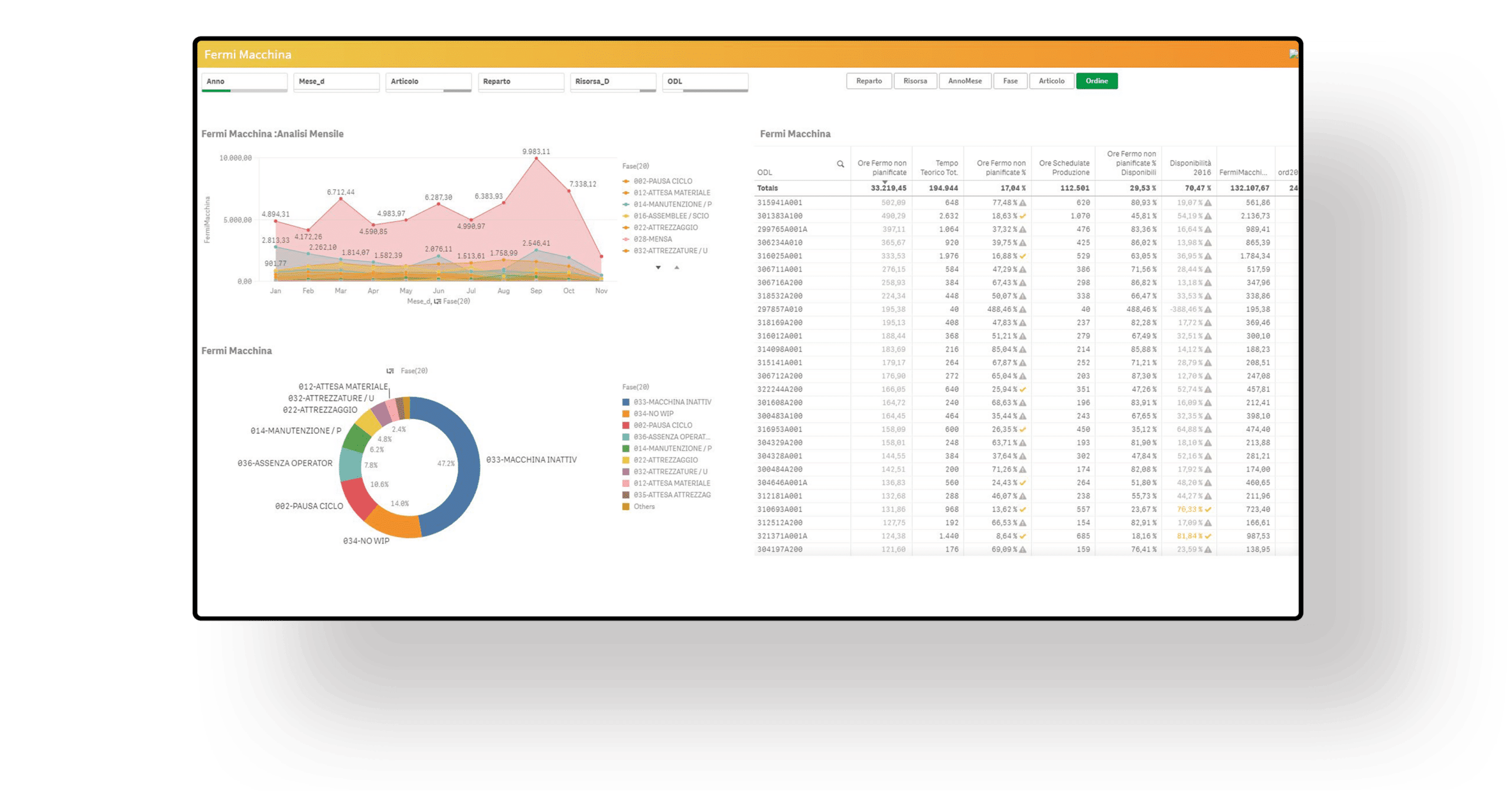Open the Risorsa_D filter dropdown

point(612,82)
